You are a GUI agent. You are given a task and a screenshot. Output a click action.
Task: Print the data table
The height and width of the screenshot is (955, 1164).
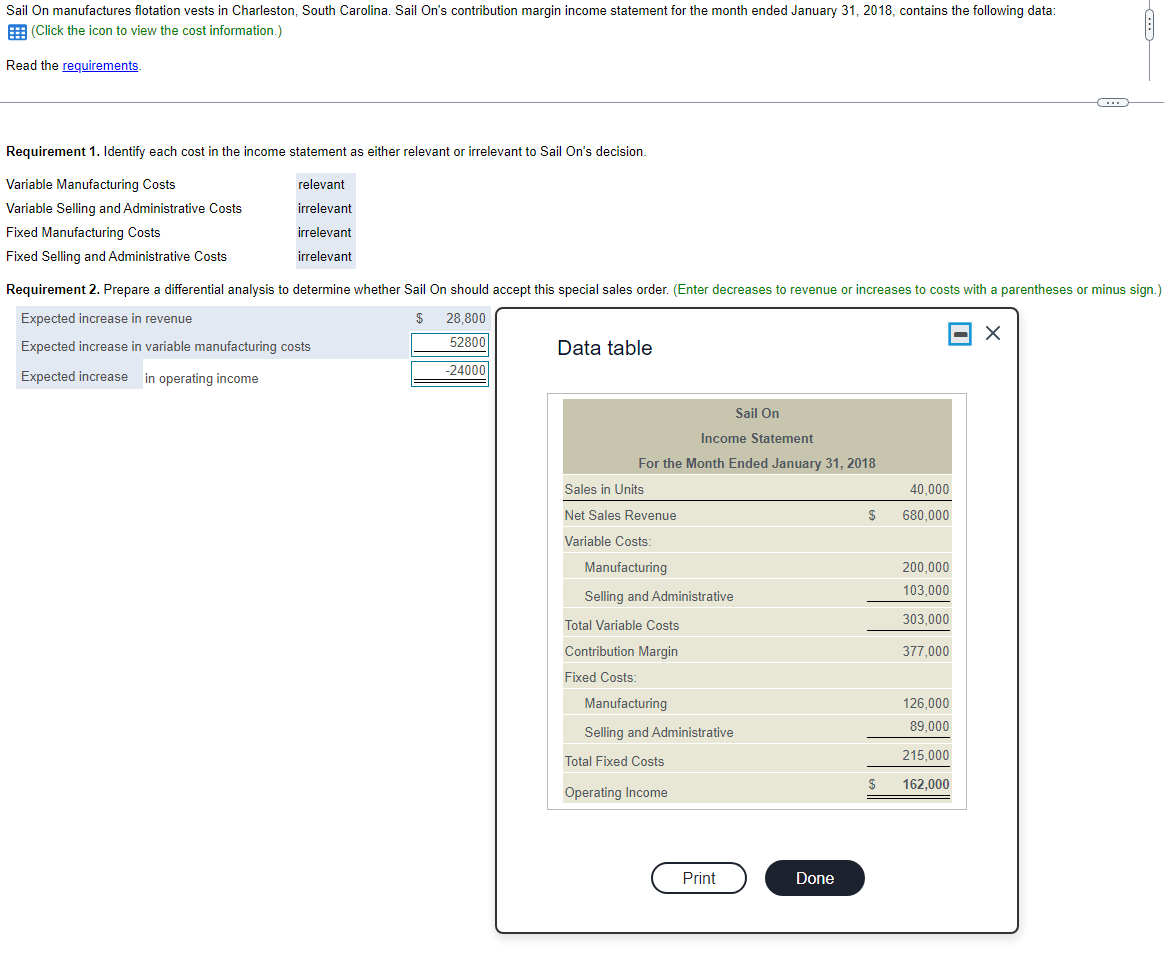point(699,878)
